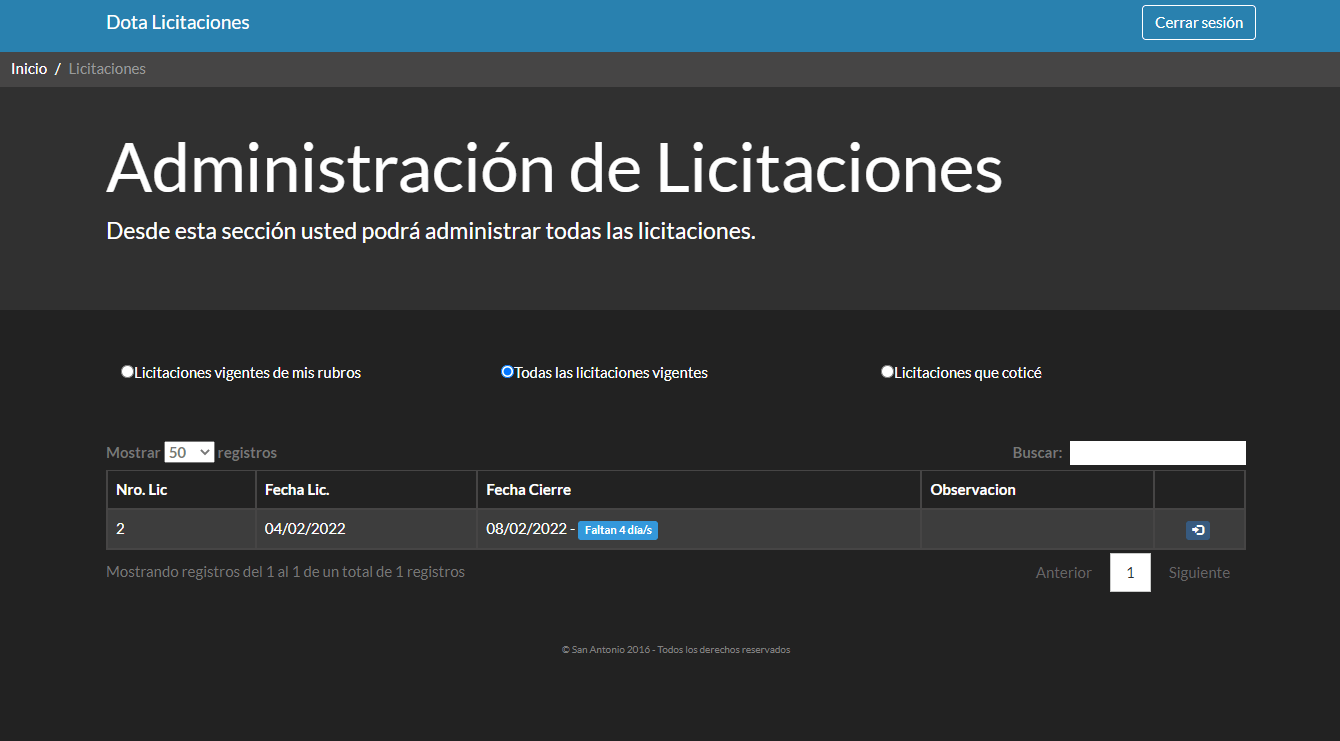Open the Mostrar registros count dropdown

[189, 453]
